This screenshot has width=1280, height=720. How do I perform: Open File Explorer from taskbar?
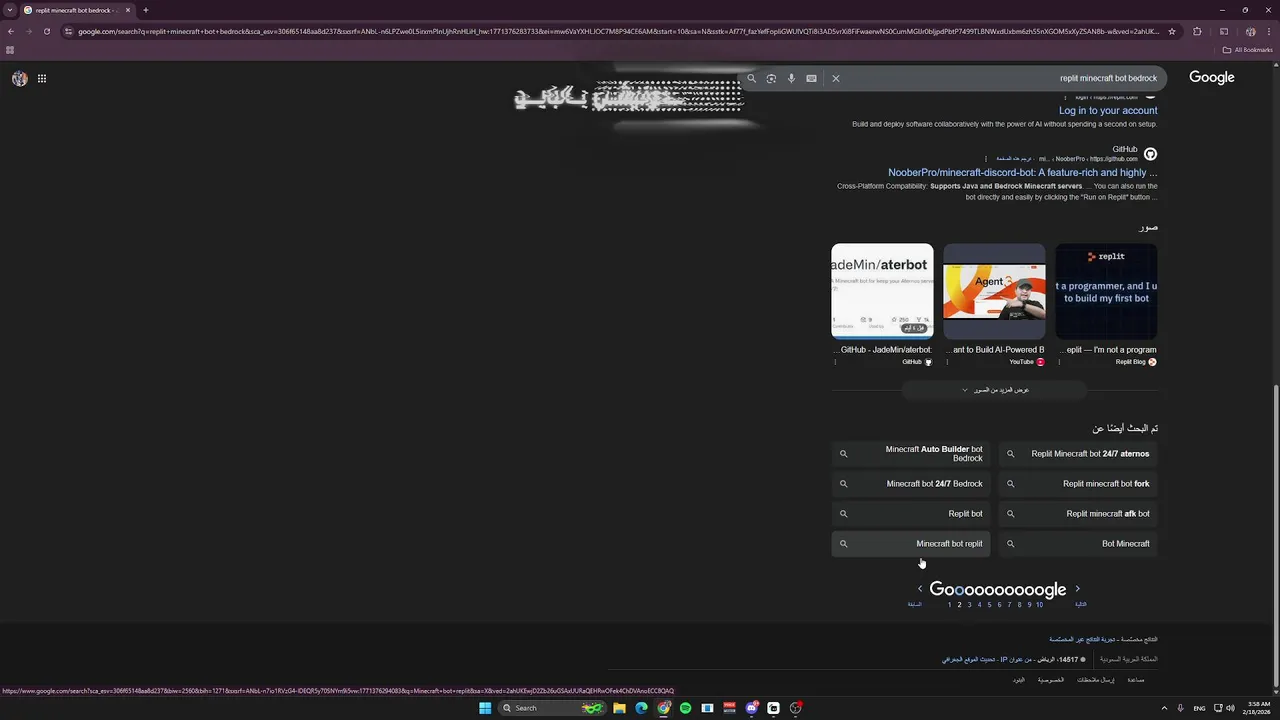[620, 708]
